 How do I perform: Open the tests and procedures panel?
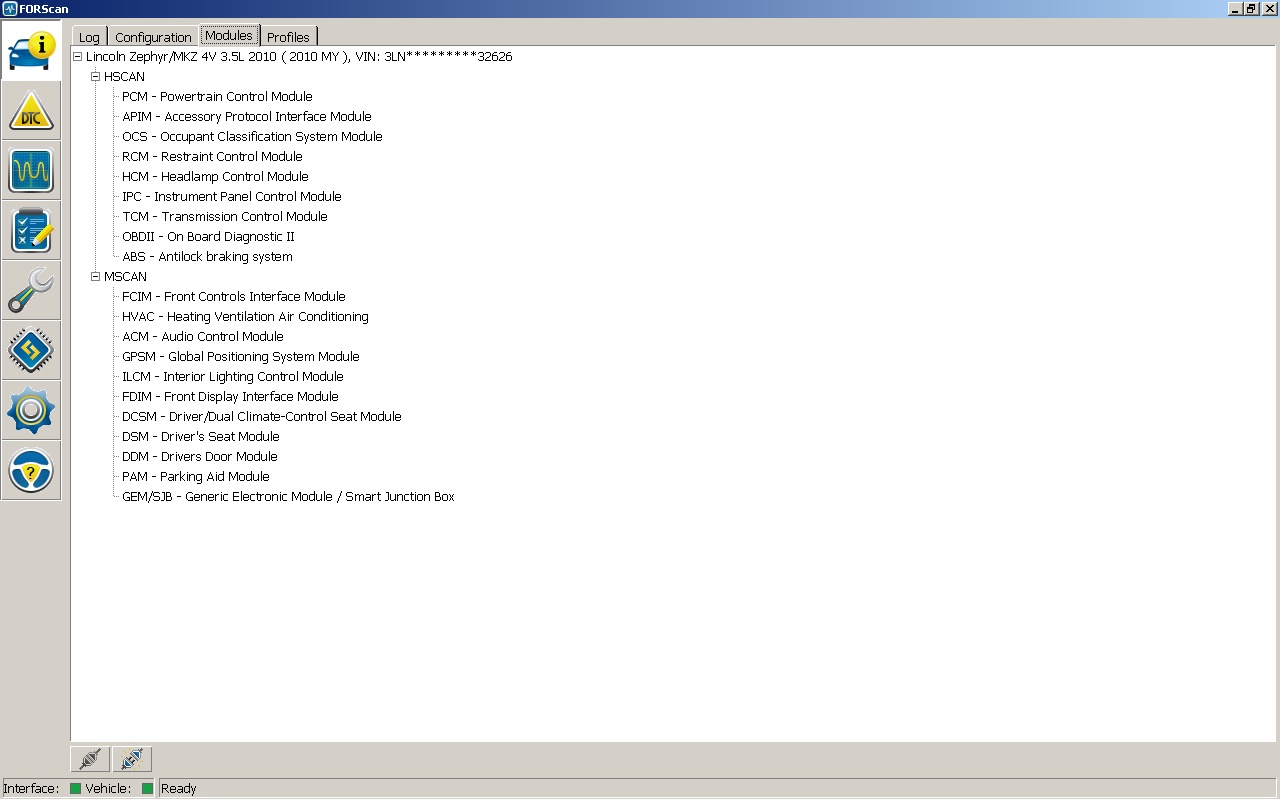click(31, 230)
